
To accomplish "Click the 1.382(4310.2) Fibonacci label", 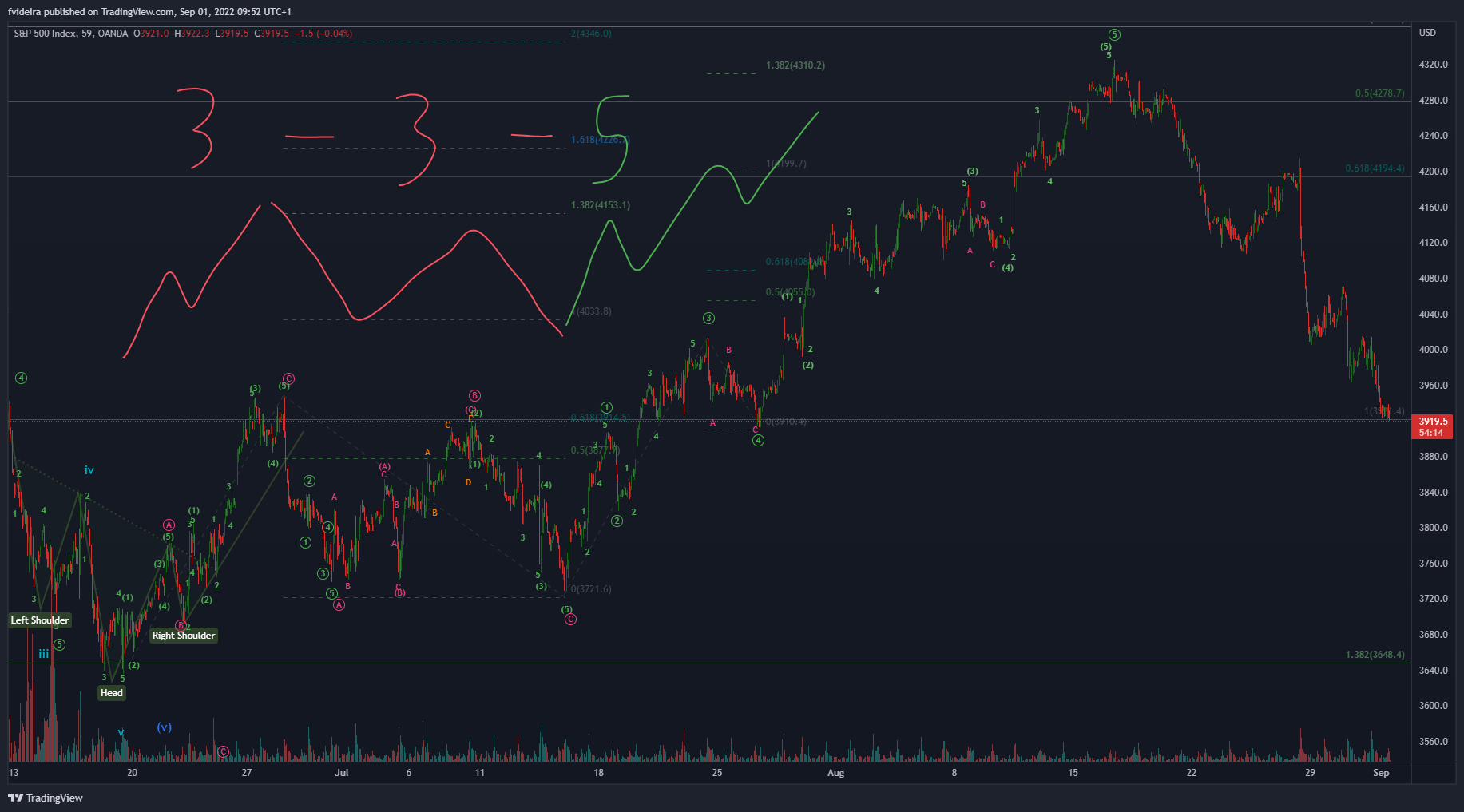I will [x=795, y=65].
